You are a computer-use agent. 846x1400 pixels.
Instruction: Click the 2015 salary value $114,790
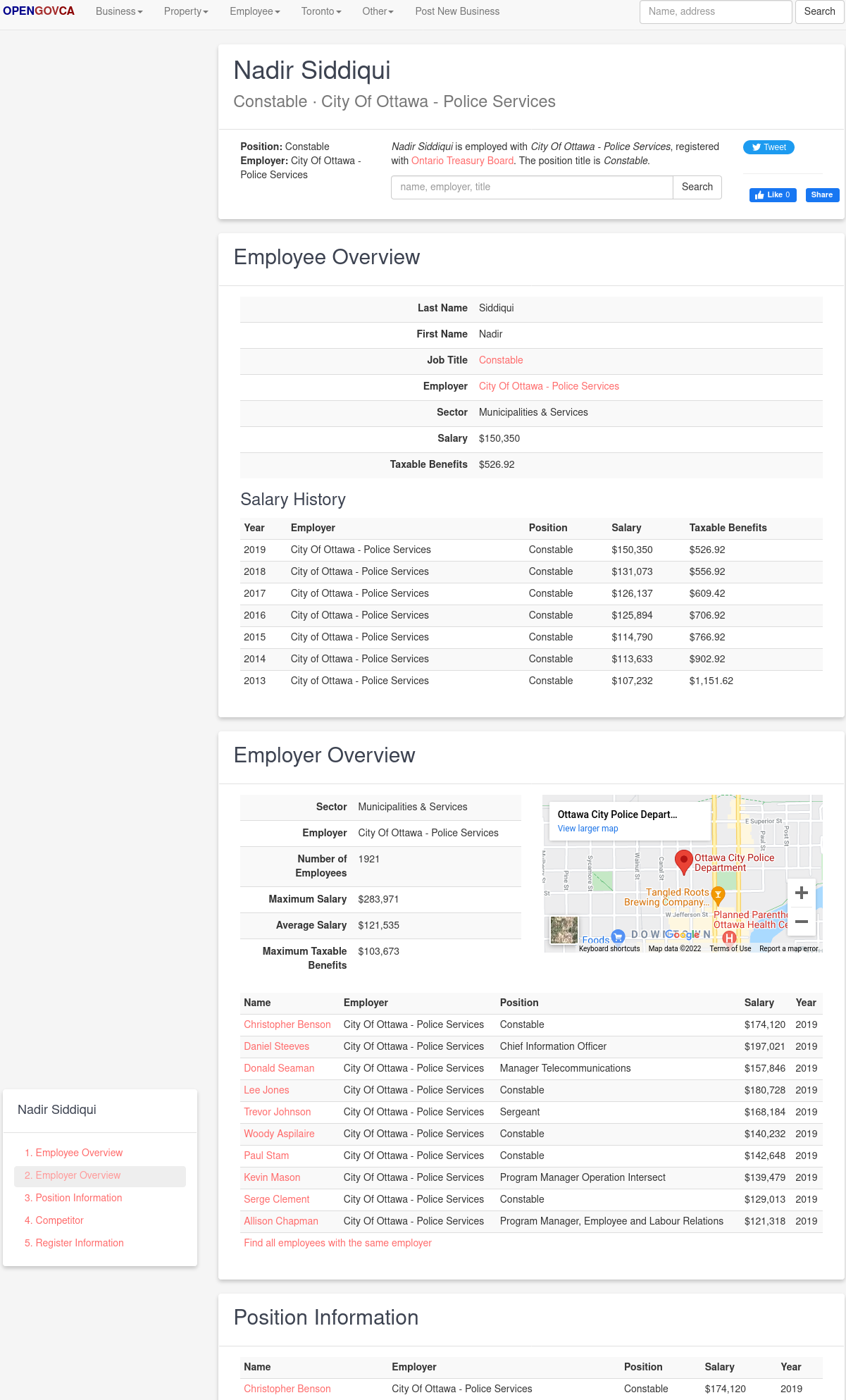(632, 637)
